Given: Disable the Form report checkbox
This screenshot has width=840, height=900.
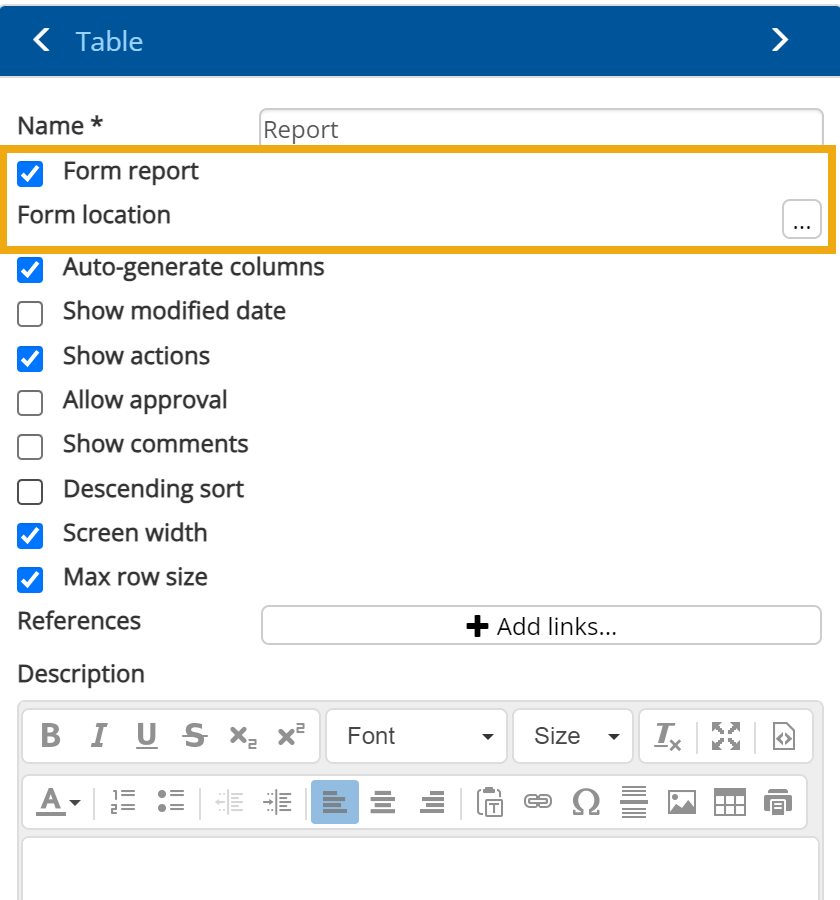Looking at the screenshot, I should (x=30, y=173).
